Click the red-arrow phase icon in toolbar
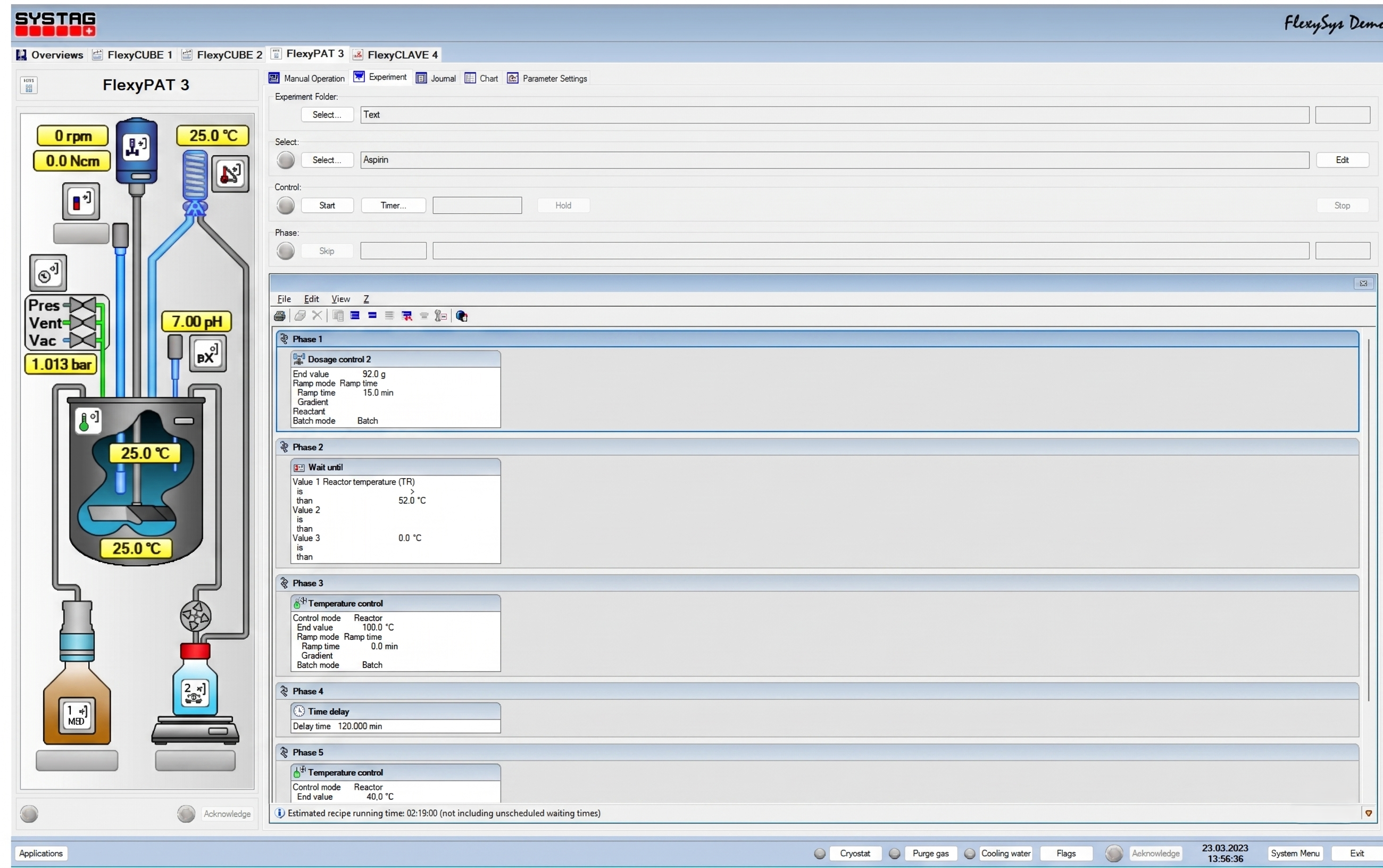Image resolution: width=1383 pixels, height=868 pixels. (x=407, y=316)
